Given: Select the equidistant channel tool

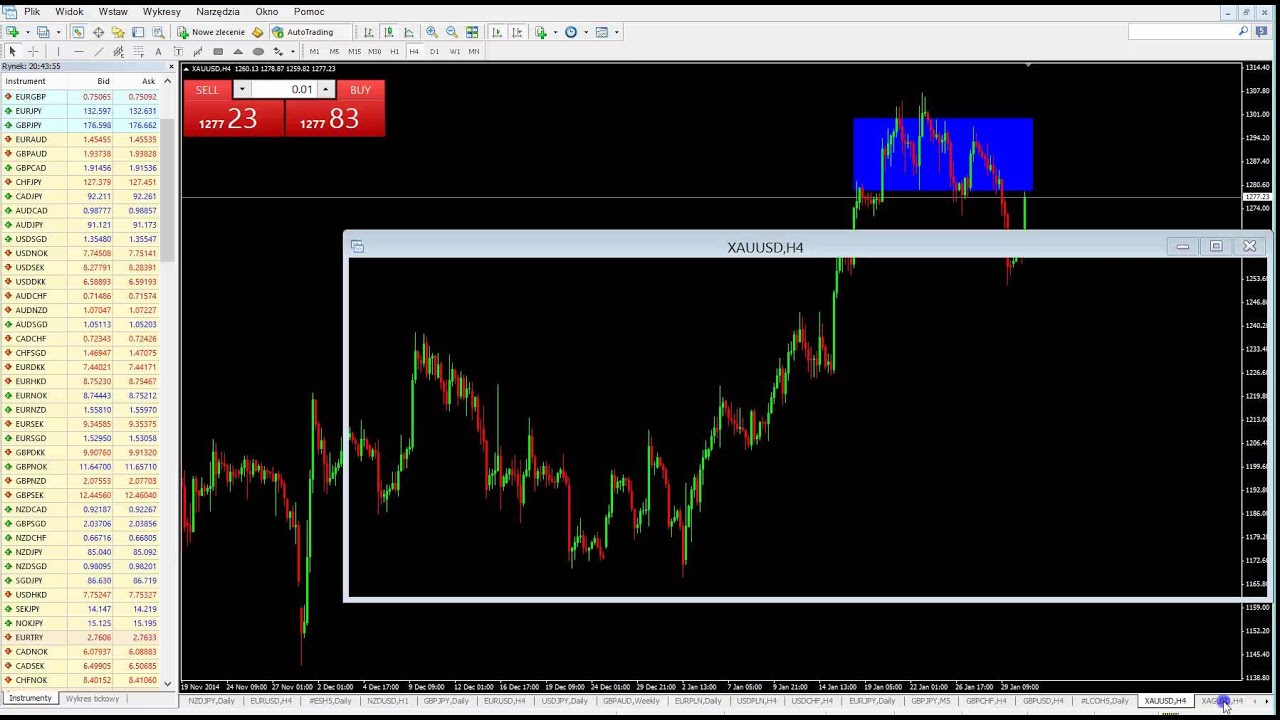Looking at the screenshot, I should [x=118, y=51].
